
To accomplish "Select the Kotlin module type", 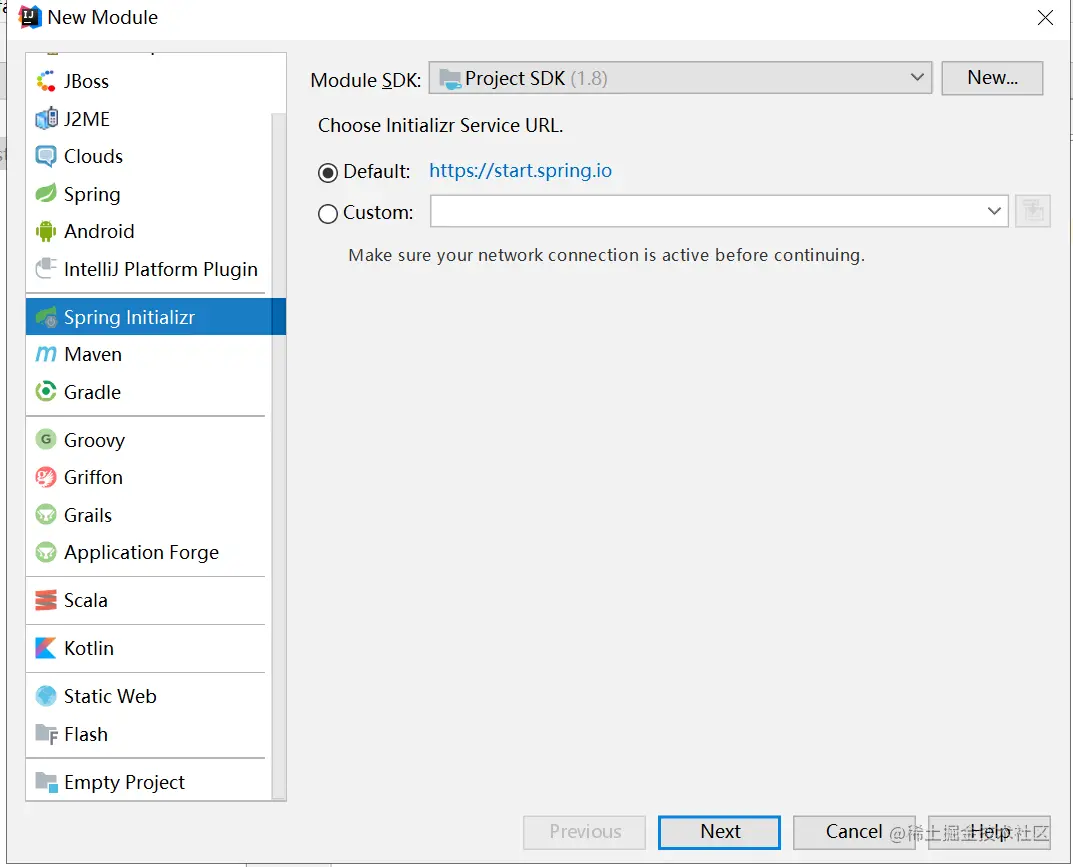I will pos(148,648).
